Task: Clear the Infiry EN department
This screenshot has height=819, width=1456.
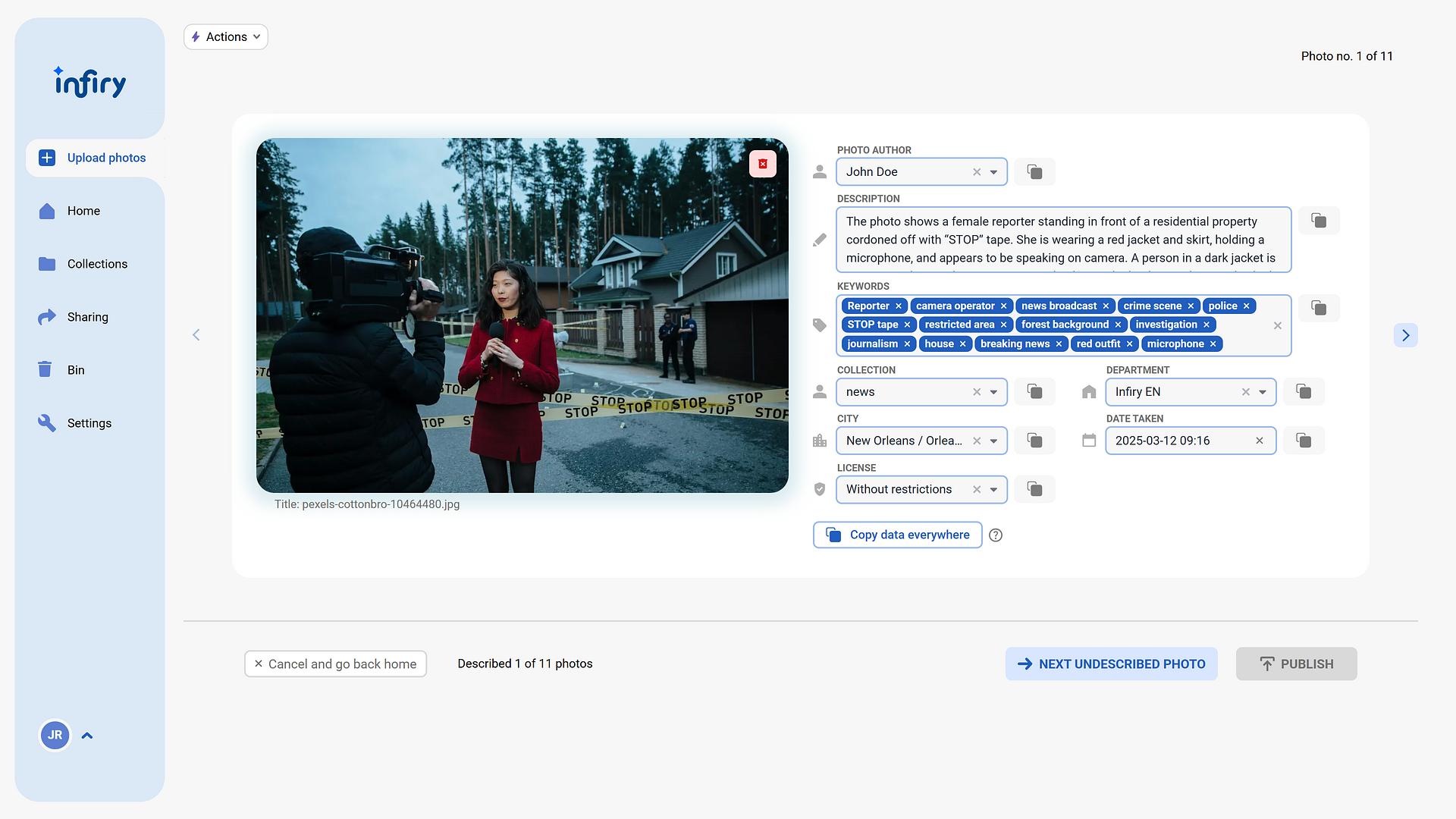Action: pyautogui.click(x=1246, y=392)
